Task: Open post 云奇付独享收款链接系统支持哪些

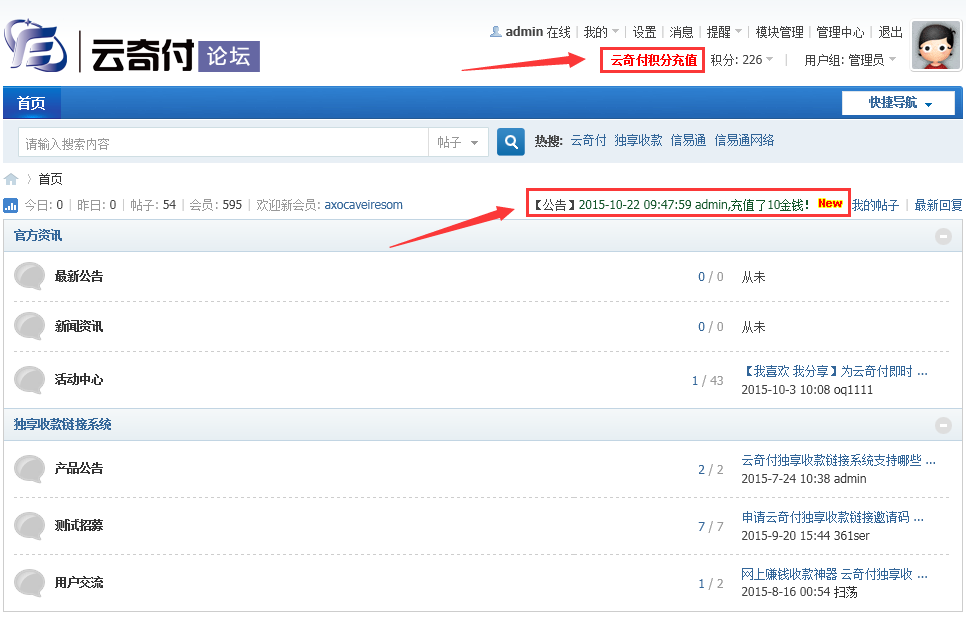Action: pyautogui.click(x=838, y=460)
